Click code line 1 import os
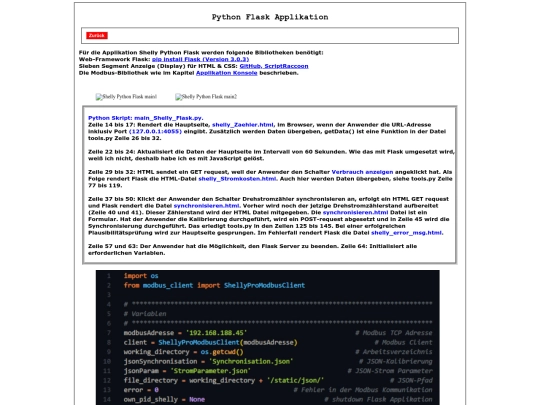Viewport: 540px width, 405px height. tap(141, 276)
